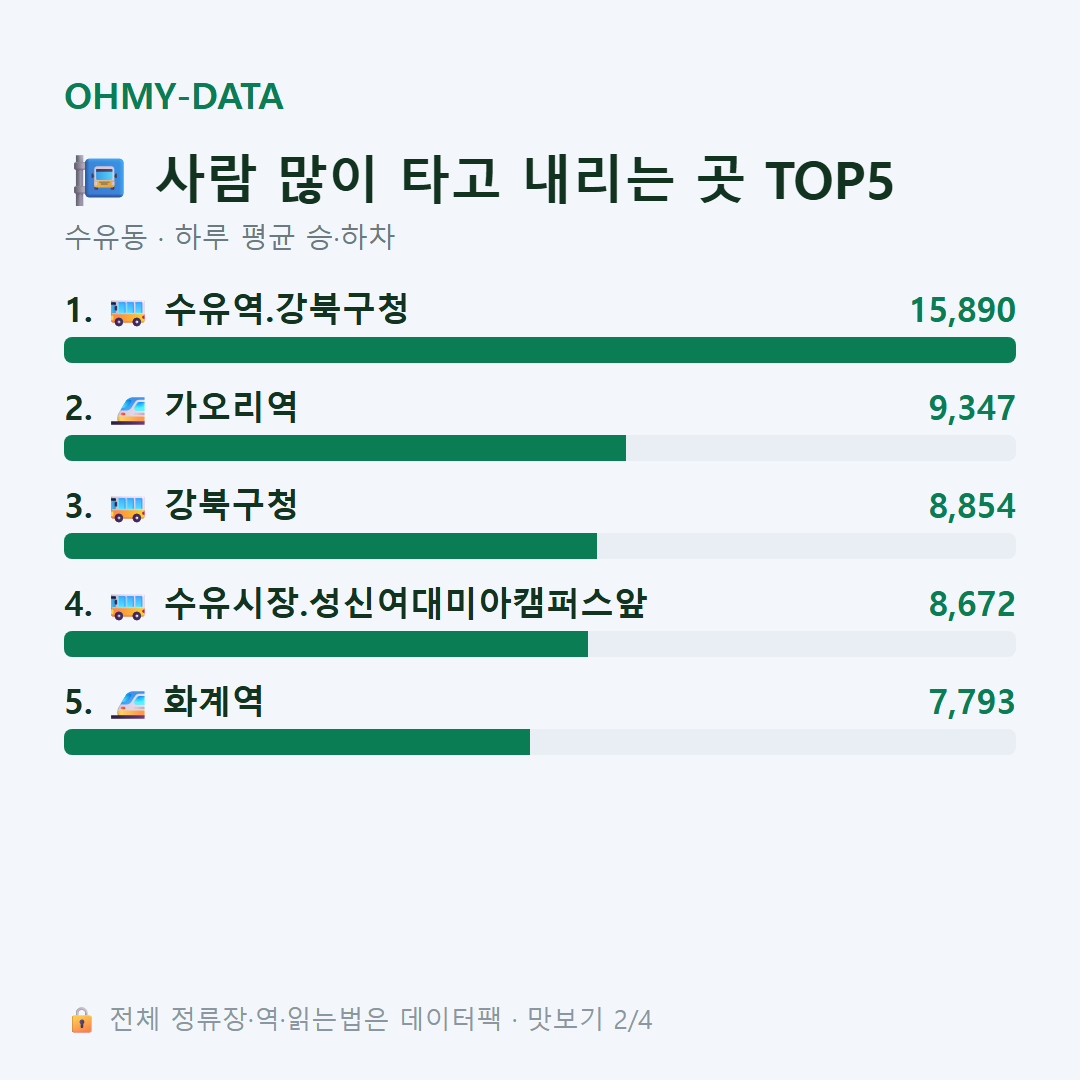Click the train icon beside 가오리역

(x=128, y=410)
